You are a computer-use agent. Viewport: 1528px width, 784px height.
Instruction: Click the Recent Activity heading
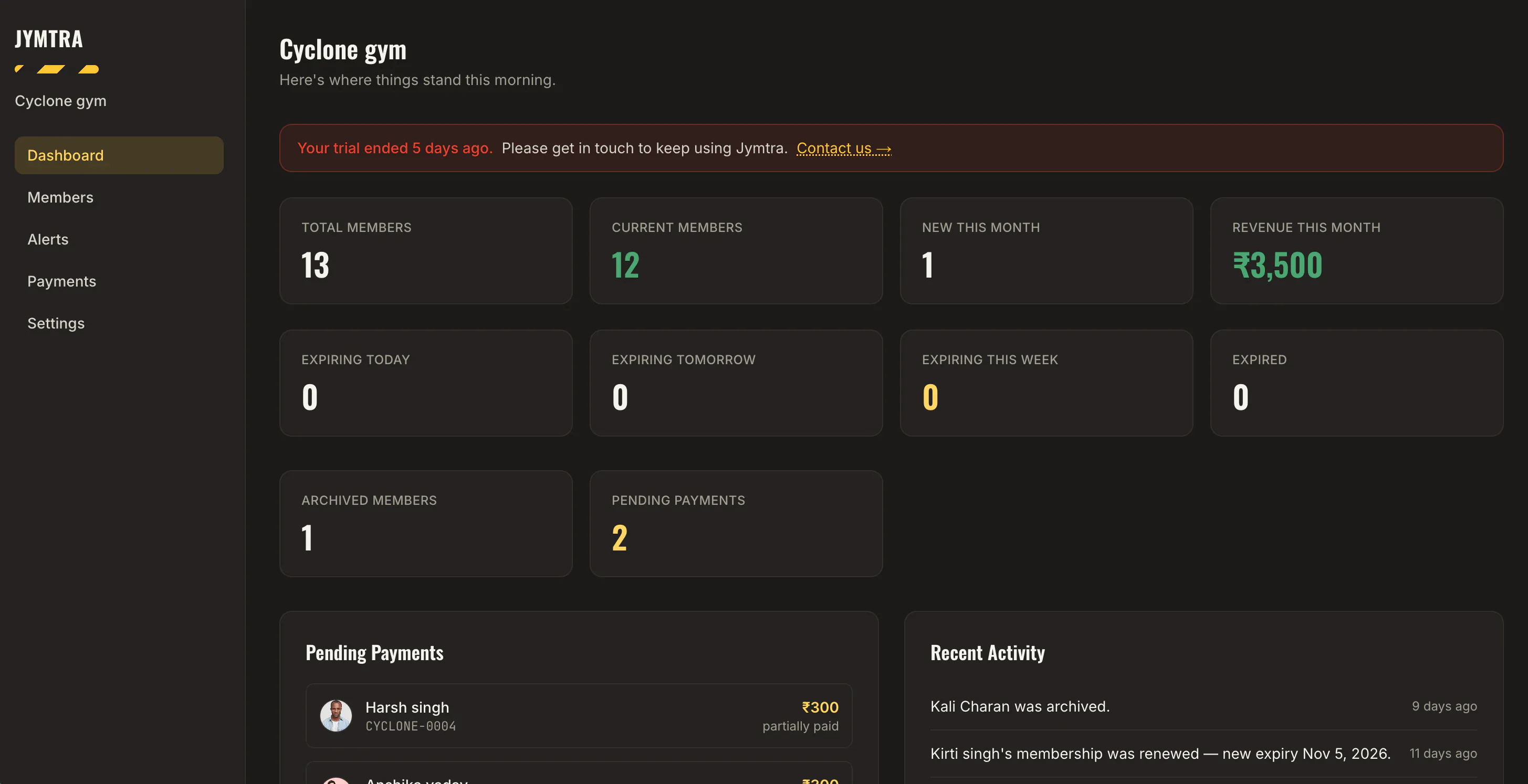pos(988,652)
